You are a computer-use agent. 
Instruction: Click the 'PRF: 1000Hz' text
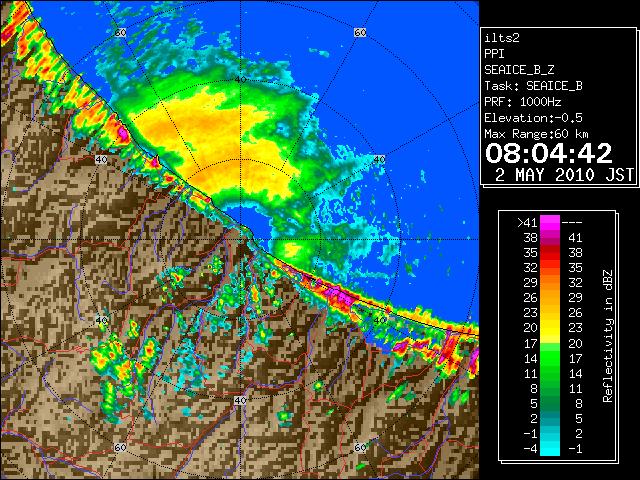coord(523,102)
